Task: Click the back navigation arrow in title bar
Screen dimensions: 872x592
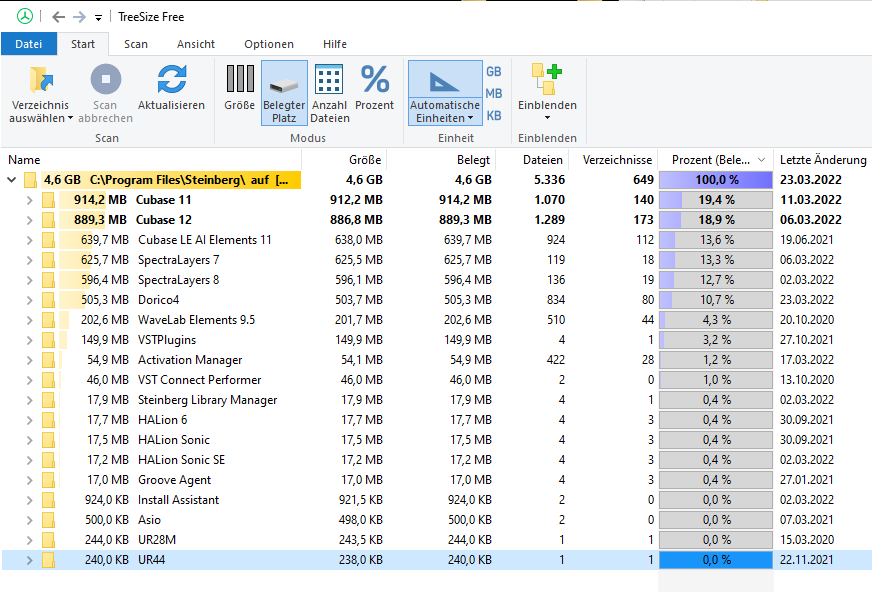Action: [x=58, y=17]
